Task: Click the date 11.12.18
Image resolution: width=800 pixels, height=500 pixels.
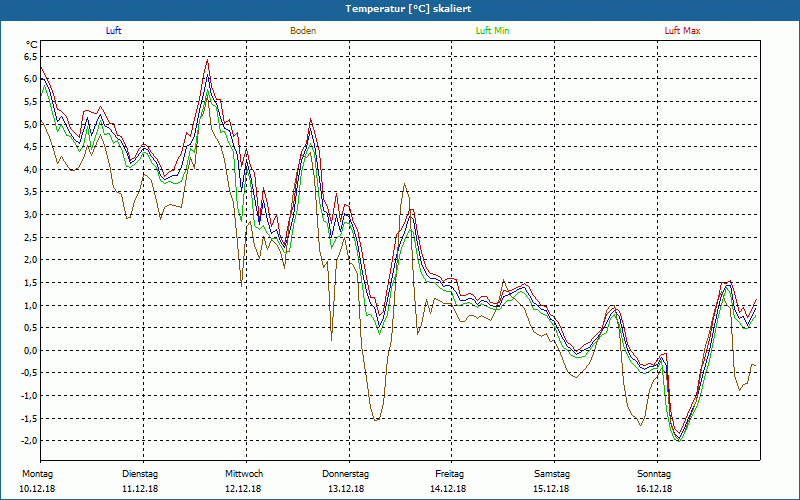Action: click(140, 489)
